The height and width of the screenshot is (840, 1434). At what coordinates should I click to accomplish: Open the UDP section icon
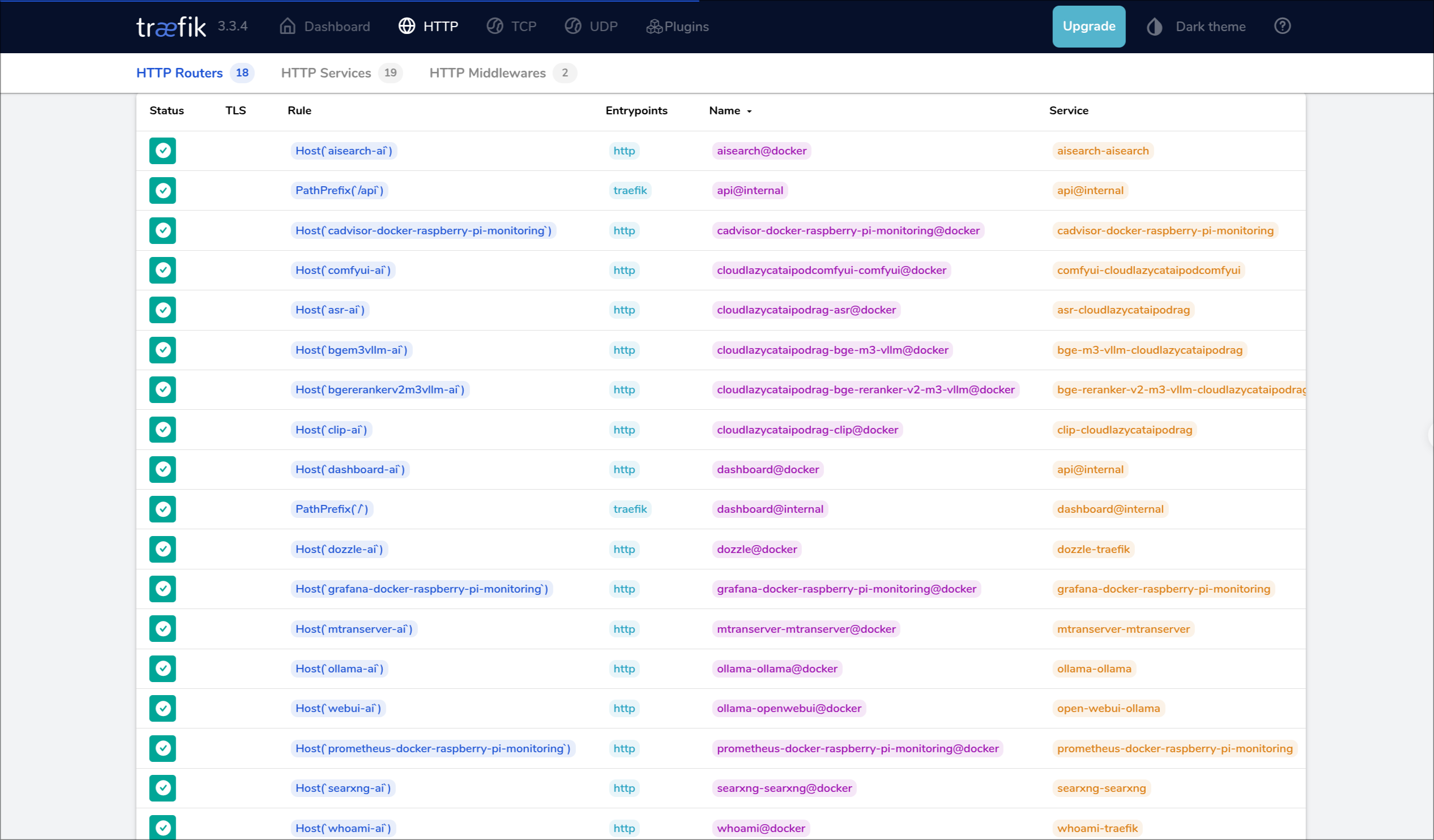573,26
